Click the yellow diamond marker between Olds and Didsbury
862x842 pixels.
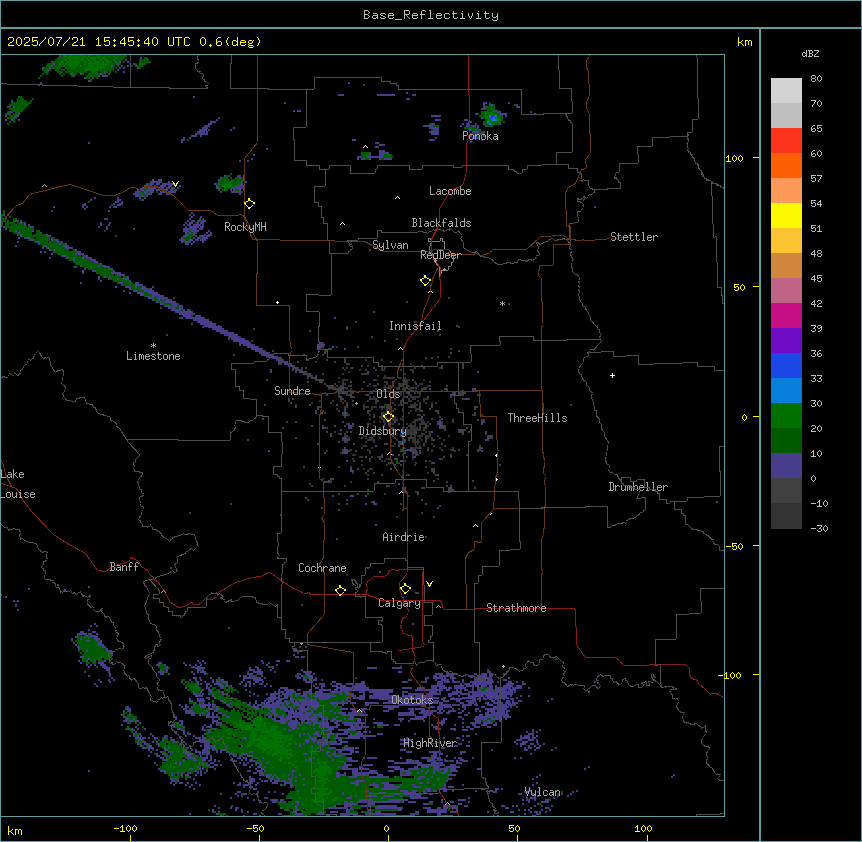point(389,417)
